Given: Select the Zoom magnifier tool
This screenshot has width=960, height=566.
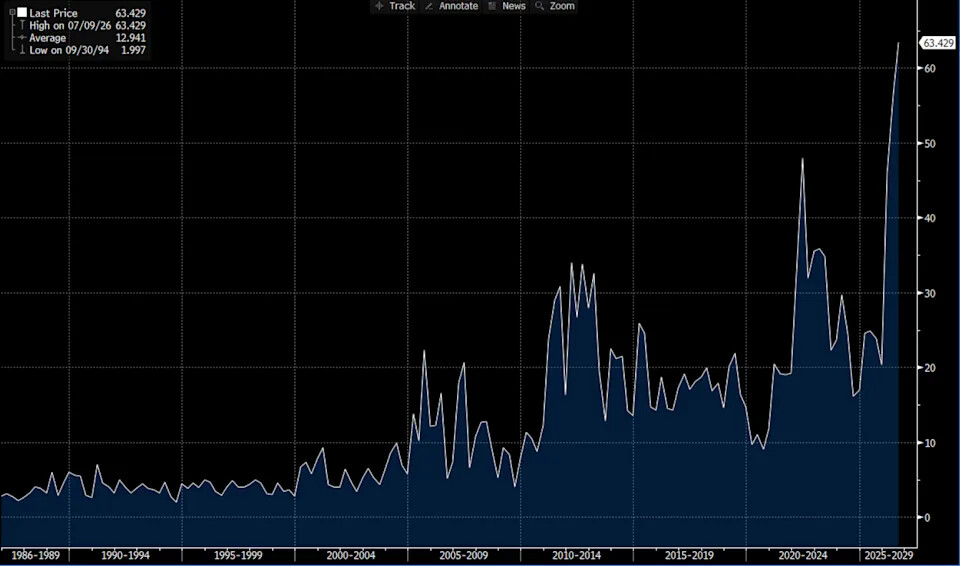Looking at the screenshot, I should (555, 6).
